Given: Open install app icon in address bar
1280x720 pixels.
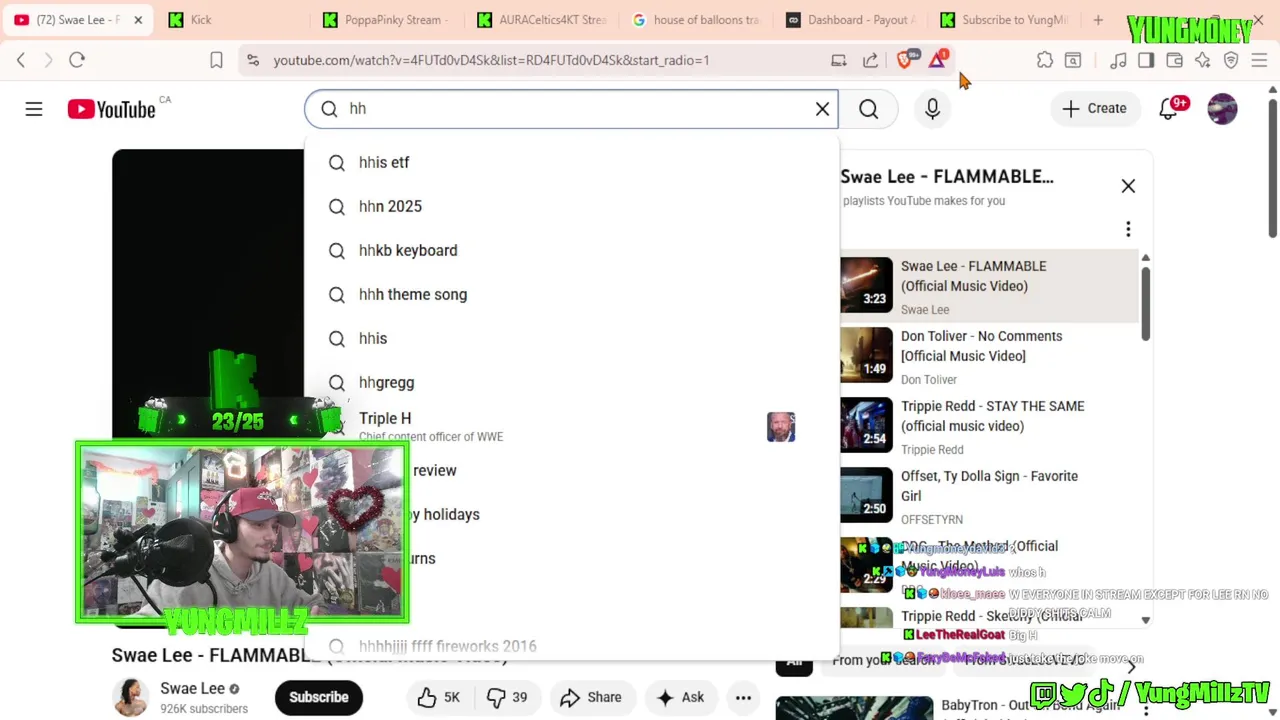Looking at the screenshot, I should pyautogui.click(x=838, y=60).
